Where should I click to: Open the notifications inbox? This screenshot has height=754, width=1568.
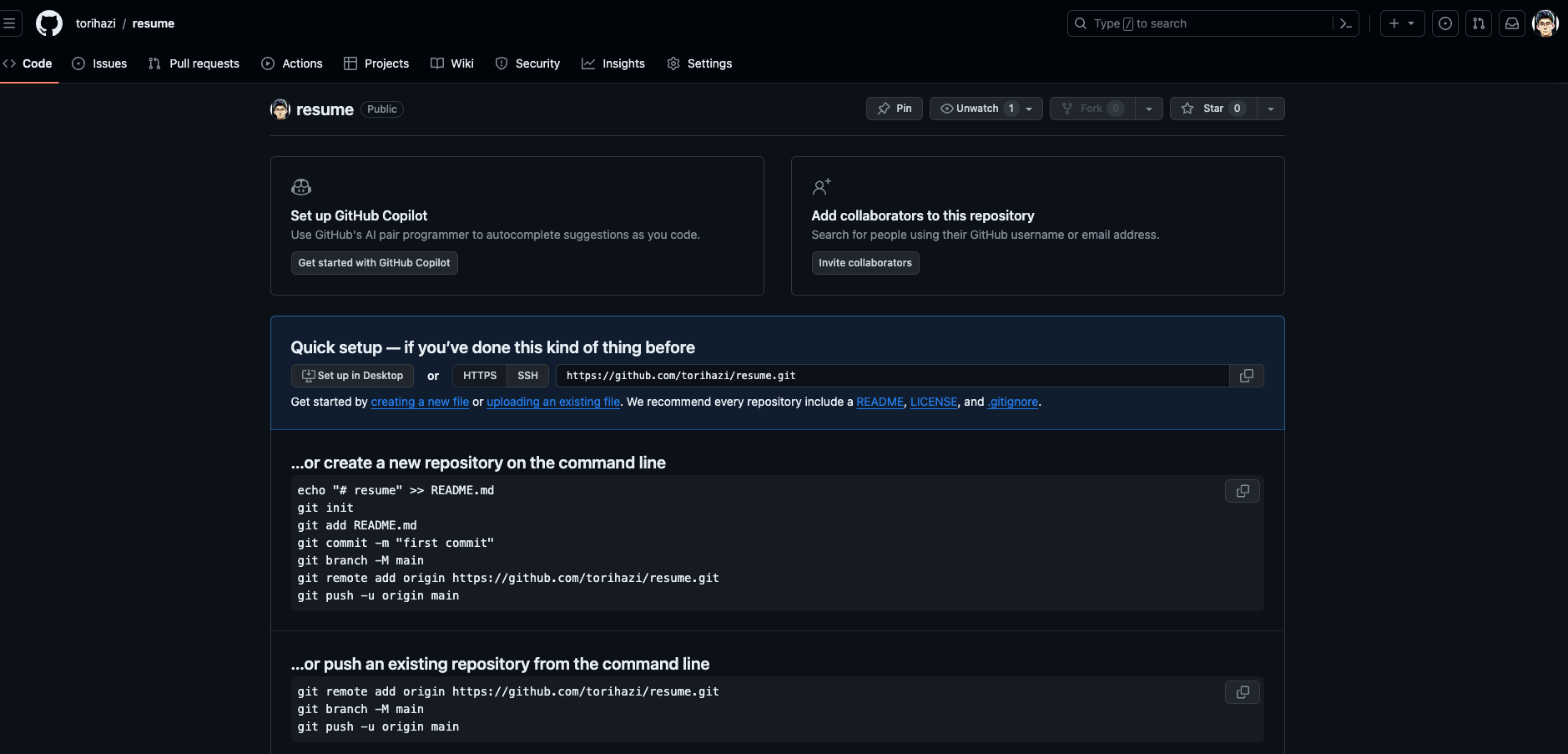pos(1512,23)
